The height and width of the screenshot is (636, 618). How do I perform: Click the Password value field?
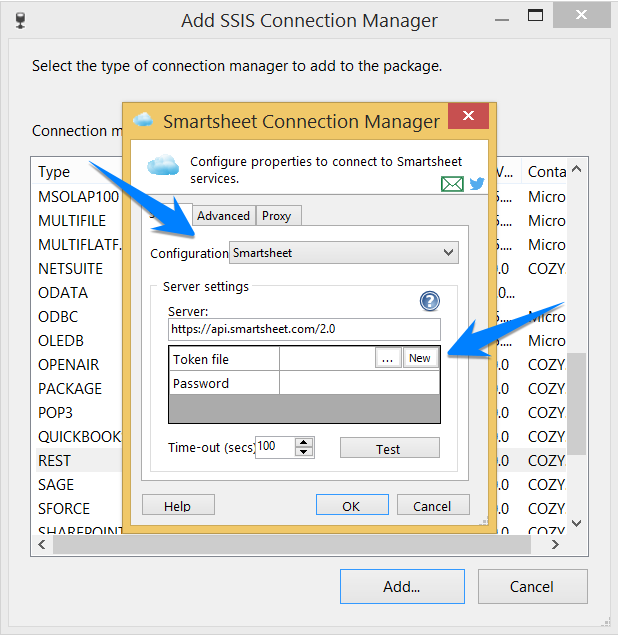coord(359,383)
